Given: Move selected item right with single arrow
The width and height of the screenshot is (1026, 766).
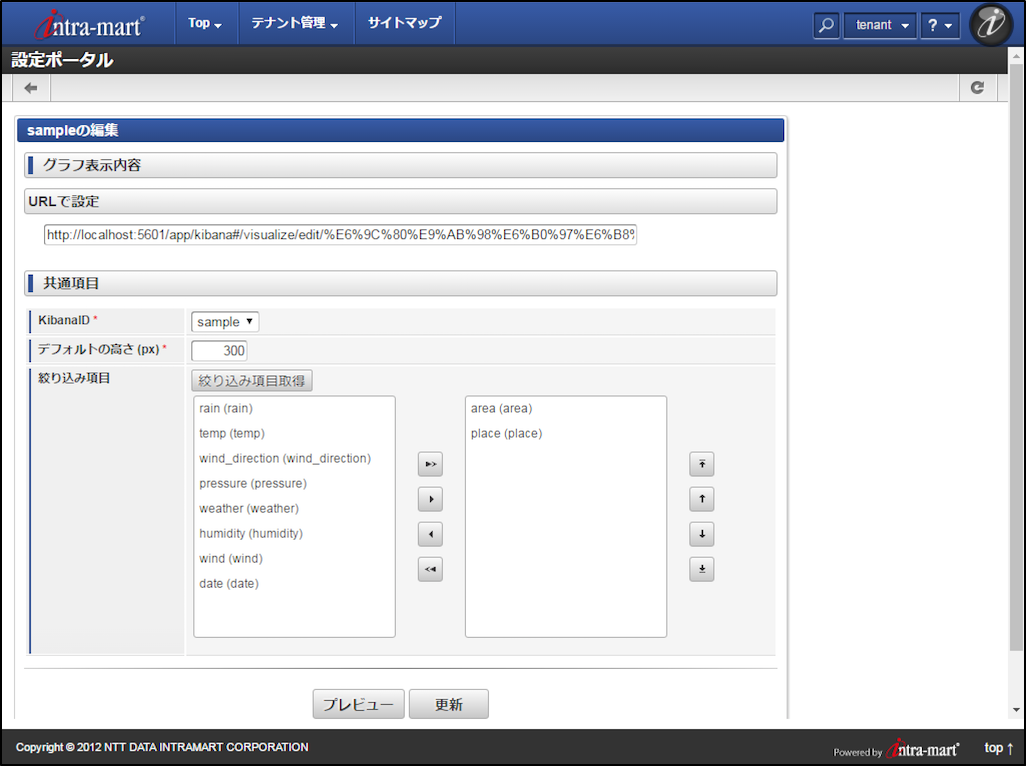Looking at the screenshot, I should 431,499.
